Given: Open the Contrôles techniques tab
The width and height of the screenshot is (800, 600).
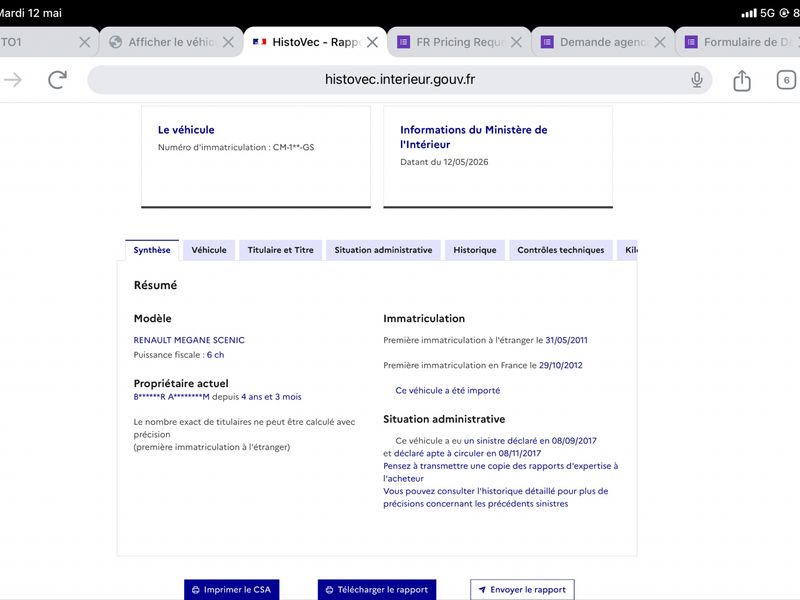Looking at the screenshot, I should click(x=561, y=250).
